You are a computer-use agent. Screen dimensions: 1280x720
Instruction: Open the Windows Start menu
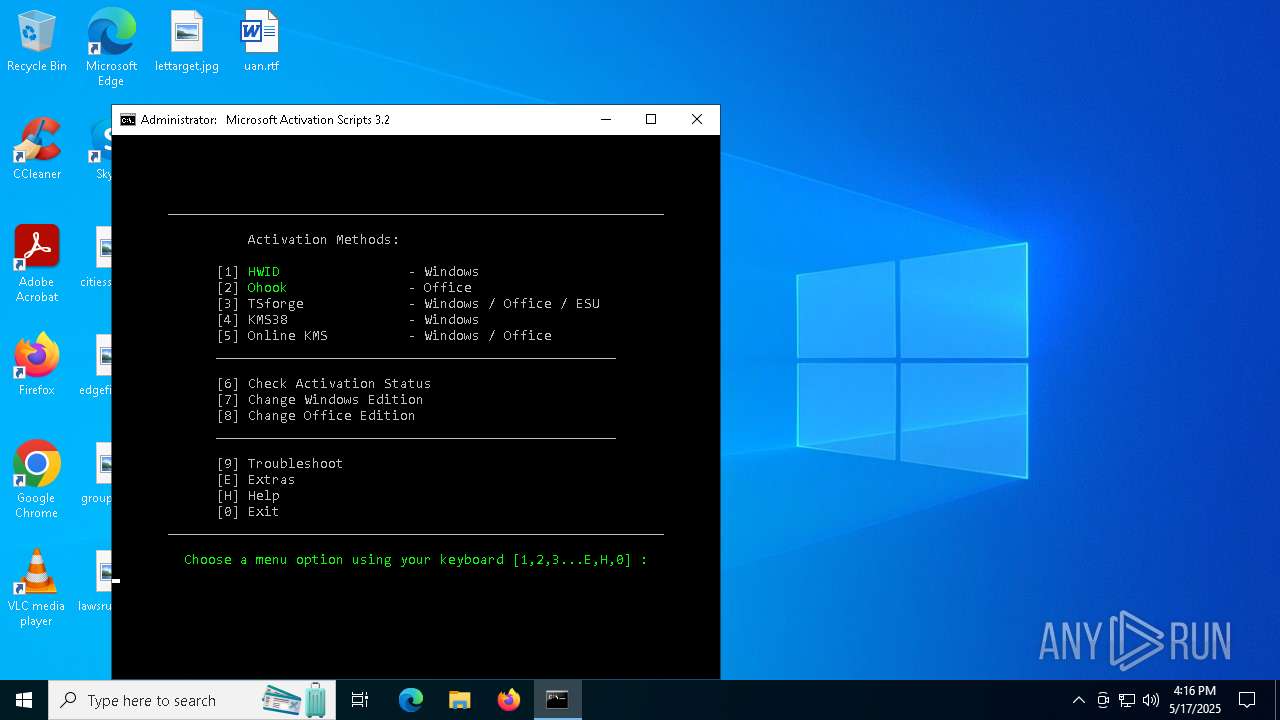tap(24, 700)
